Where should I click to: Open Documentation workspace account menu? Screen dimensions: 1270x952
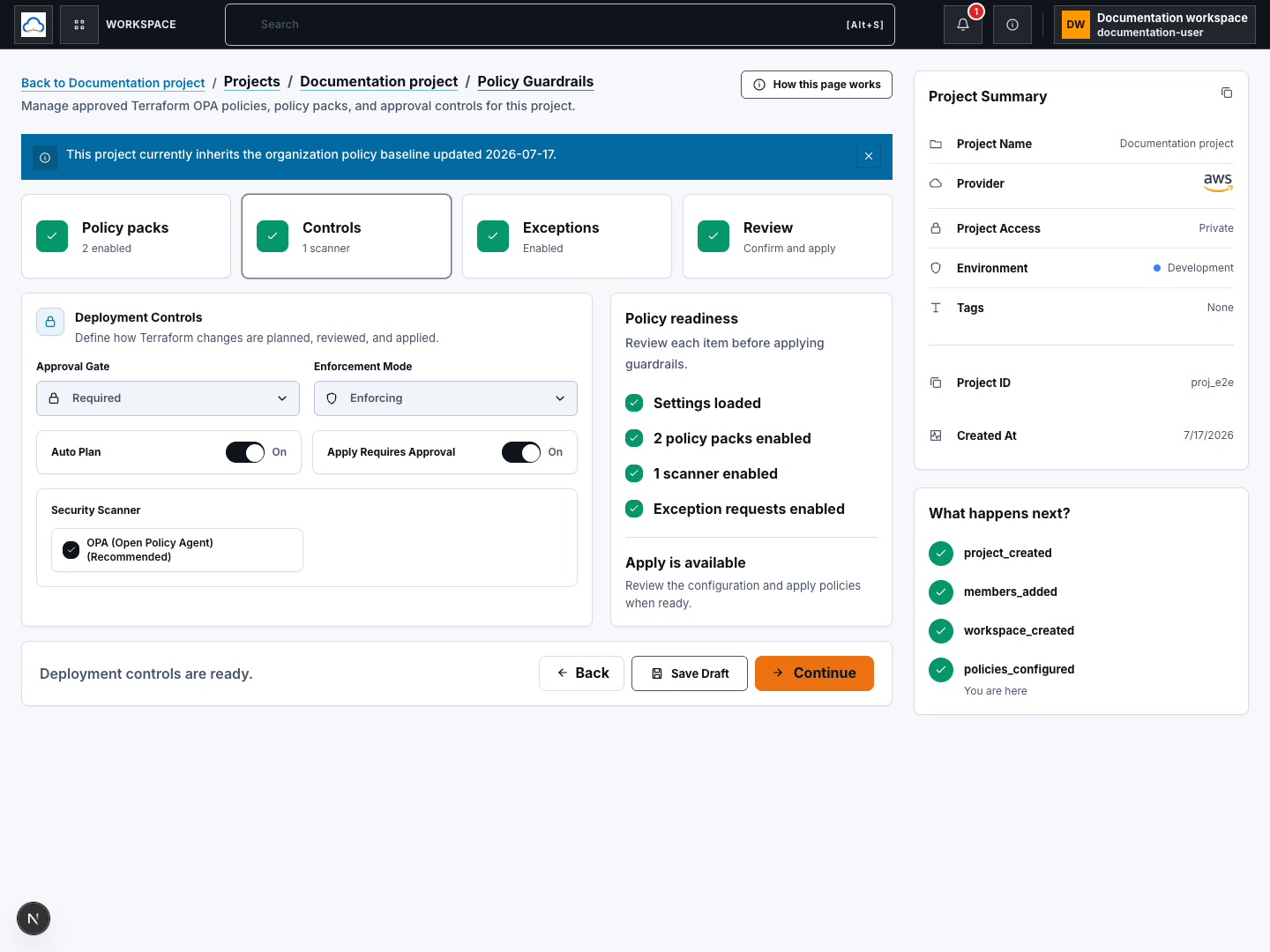pos(1154,25)
